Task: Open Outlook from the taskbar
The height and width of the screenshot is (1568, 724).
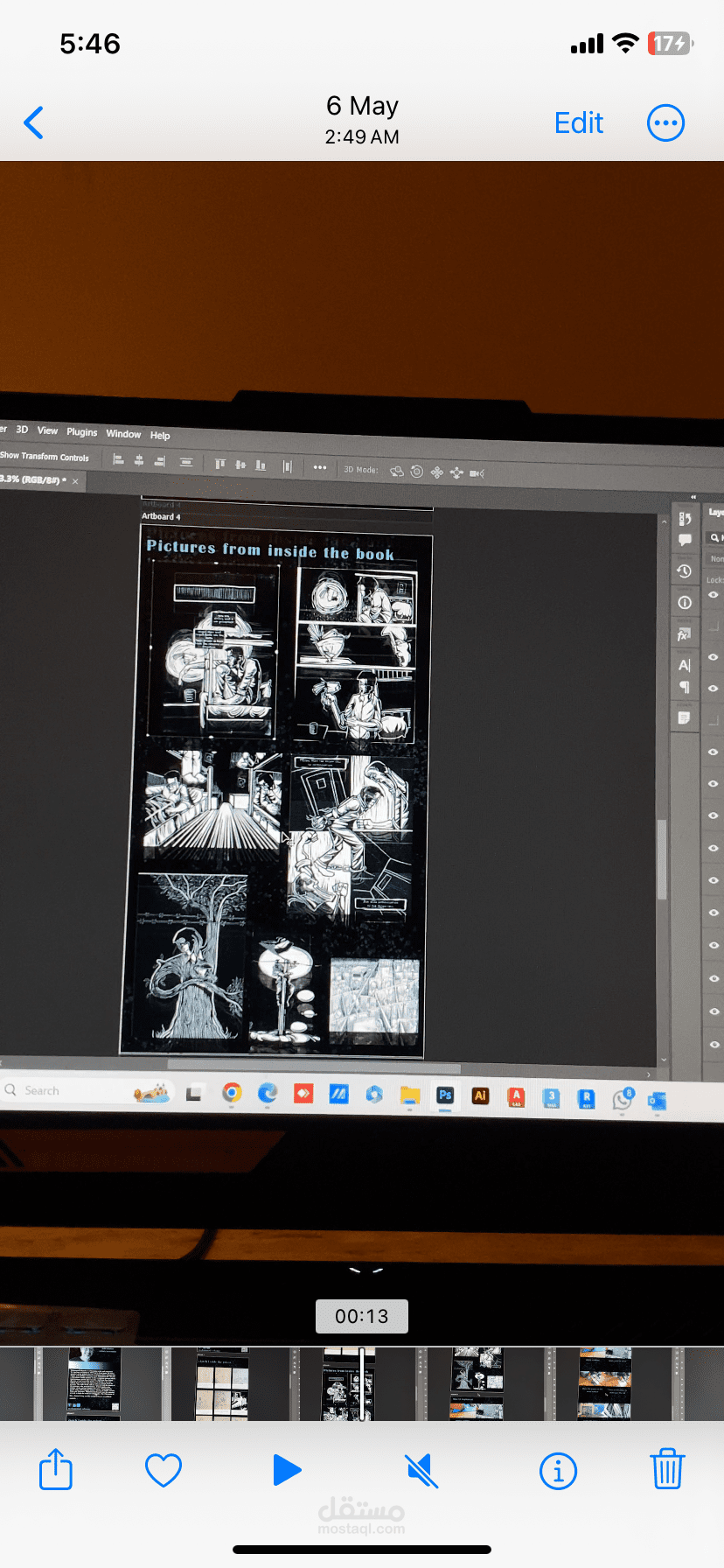Action: 657,1102
